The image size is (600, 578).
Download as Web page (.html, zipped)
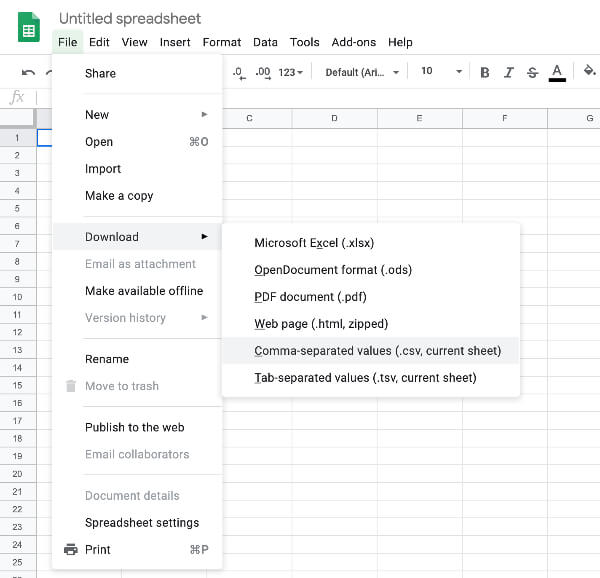click(370, 324)
